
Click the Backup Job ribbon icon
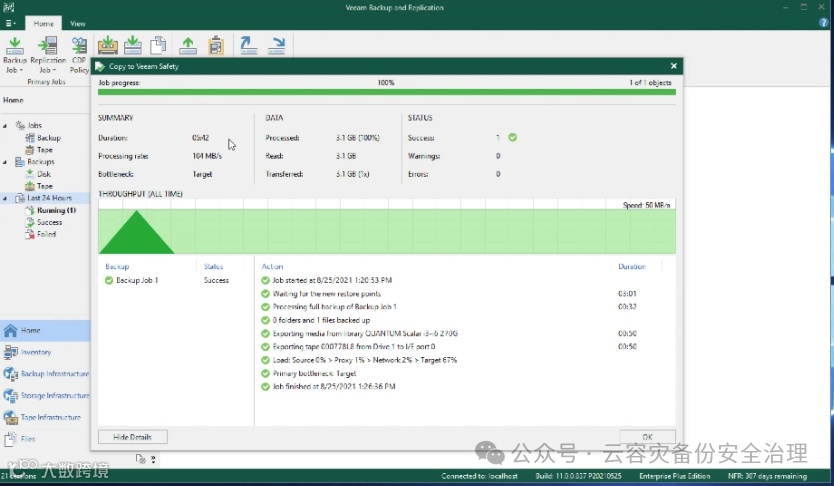point(15,46)
